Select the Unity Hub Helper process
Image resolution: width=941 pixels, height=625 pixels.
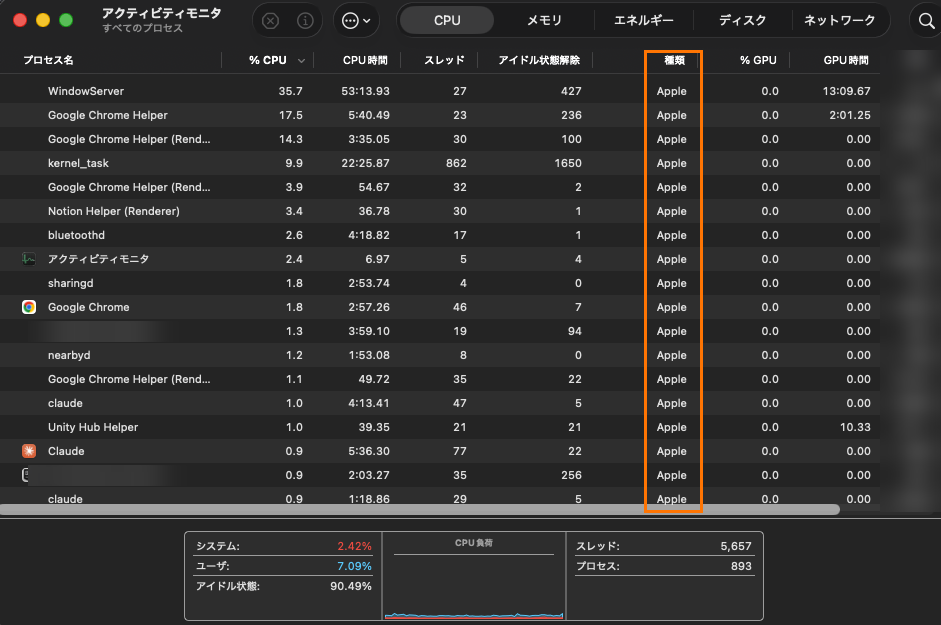click(440, 427)
